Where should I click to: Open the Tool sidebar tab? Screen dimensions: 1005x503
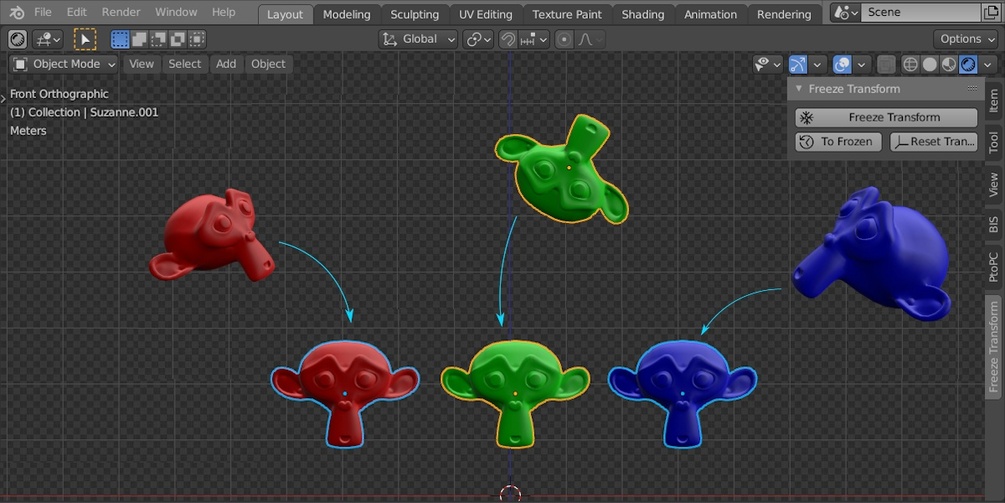tap(993, 142)
